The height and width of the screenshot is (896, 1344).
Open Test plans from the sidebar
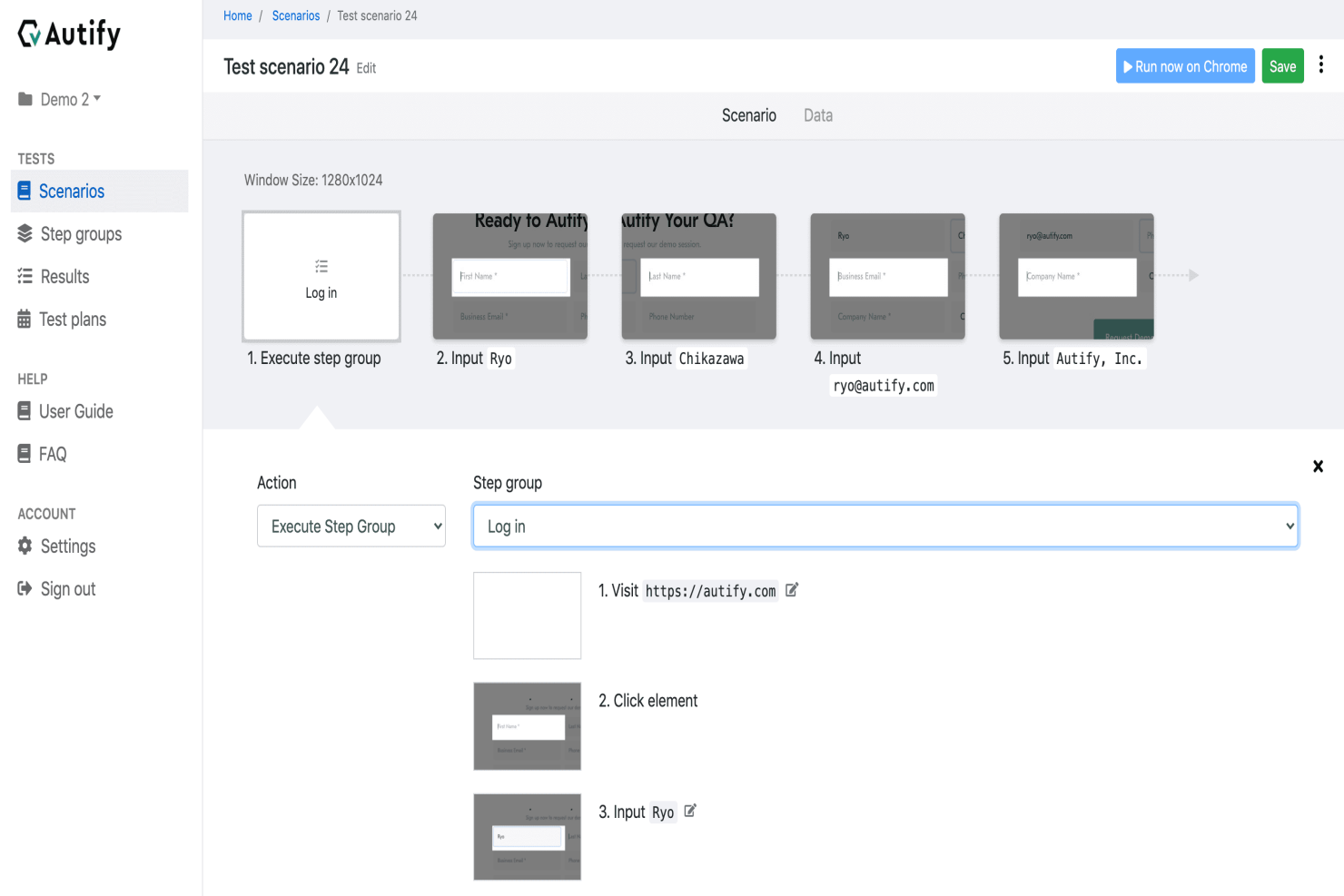click(x=73, y=319)
